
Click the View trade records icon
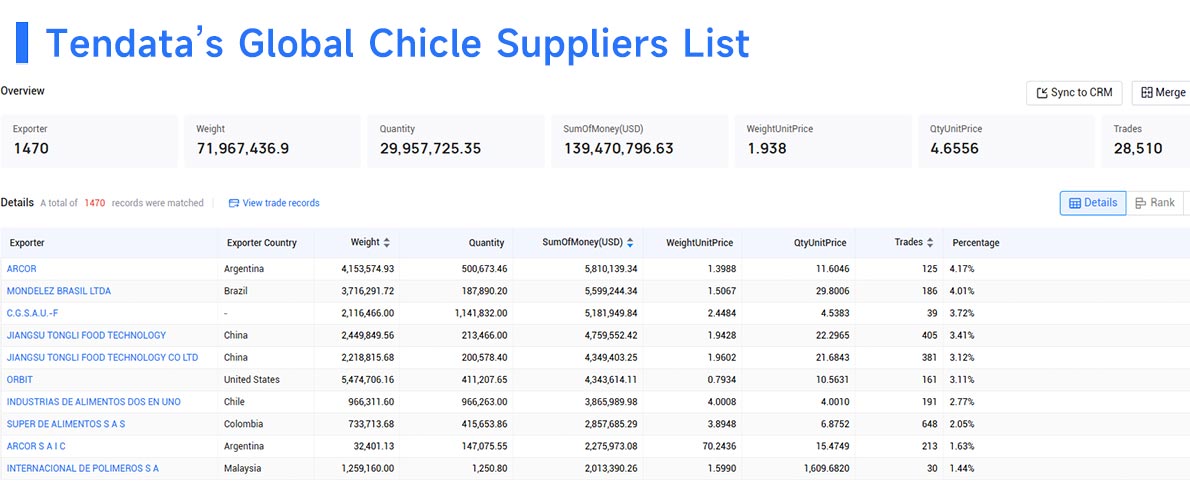(234, 203)
